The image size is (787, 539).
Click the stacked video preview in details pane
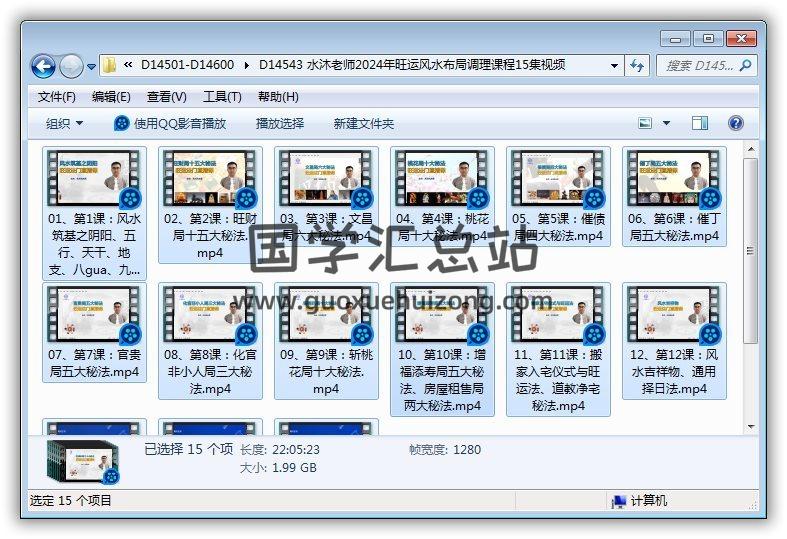tap(83, 462)
